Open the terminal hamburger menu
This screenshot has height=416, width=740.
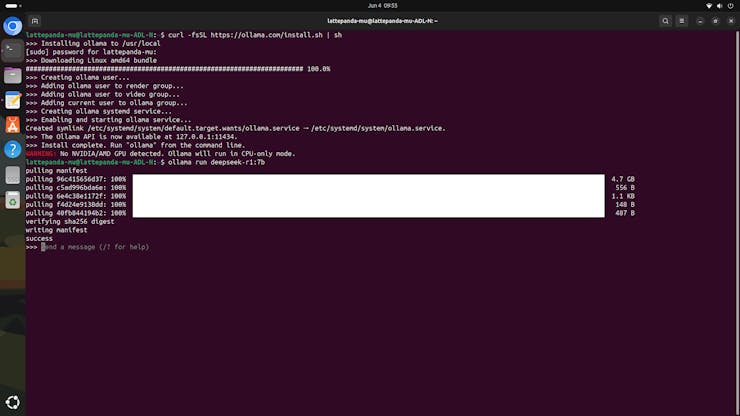pos(681,21)
